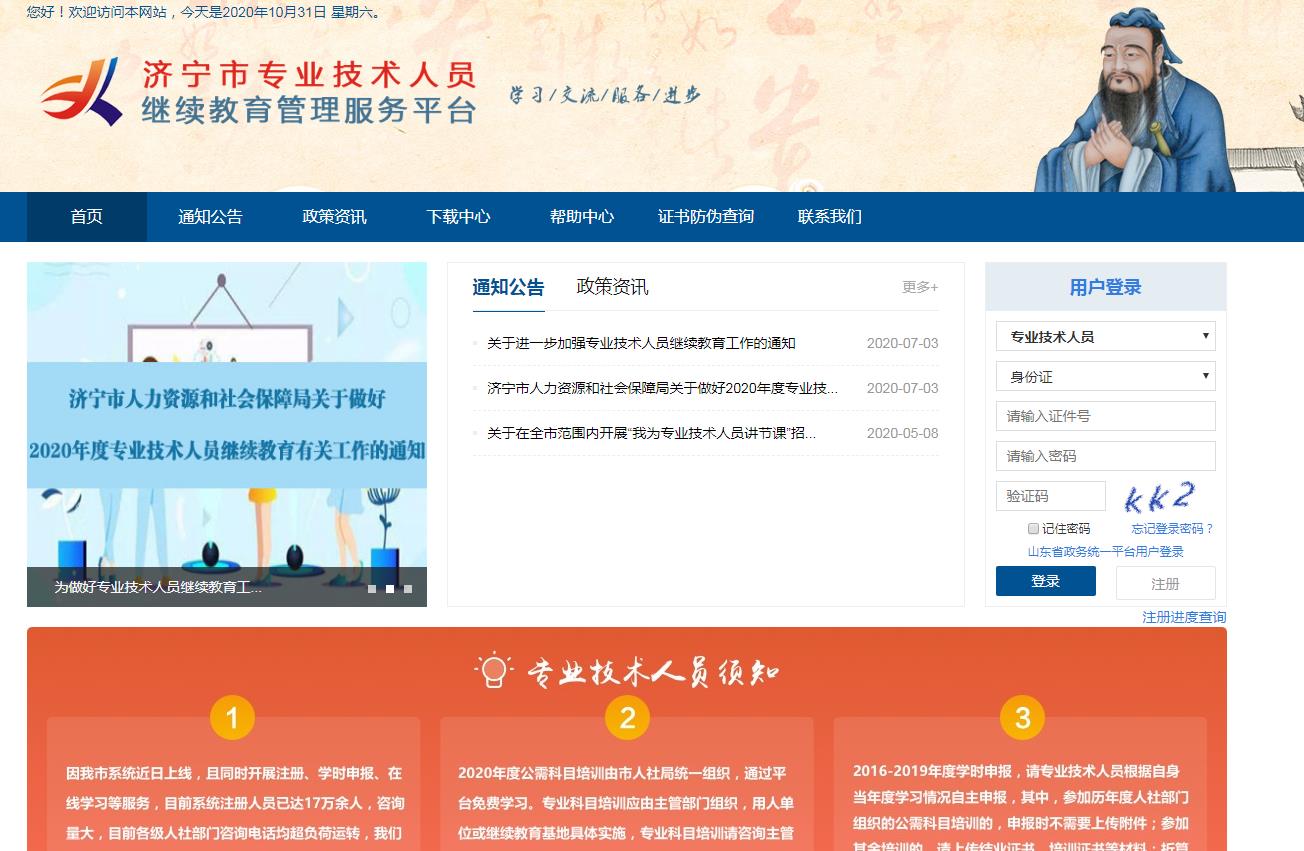Click the 请输入证件号 input field
The image size is (1304, 851).
click(1105, 416)
